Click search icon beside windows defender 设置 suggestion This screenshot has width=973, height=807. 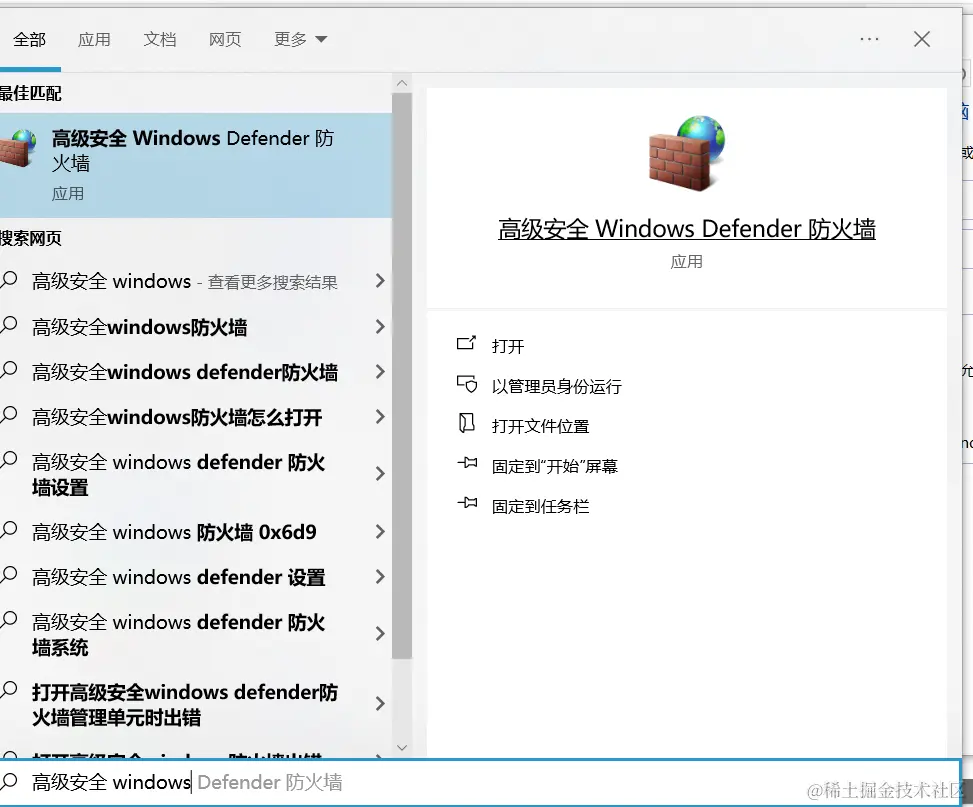pos(9,575)
